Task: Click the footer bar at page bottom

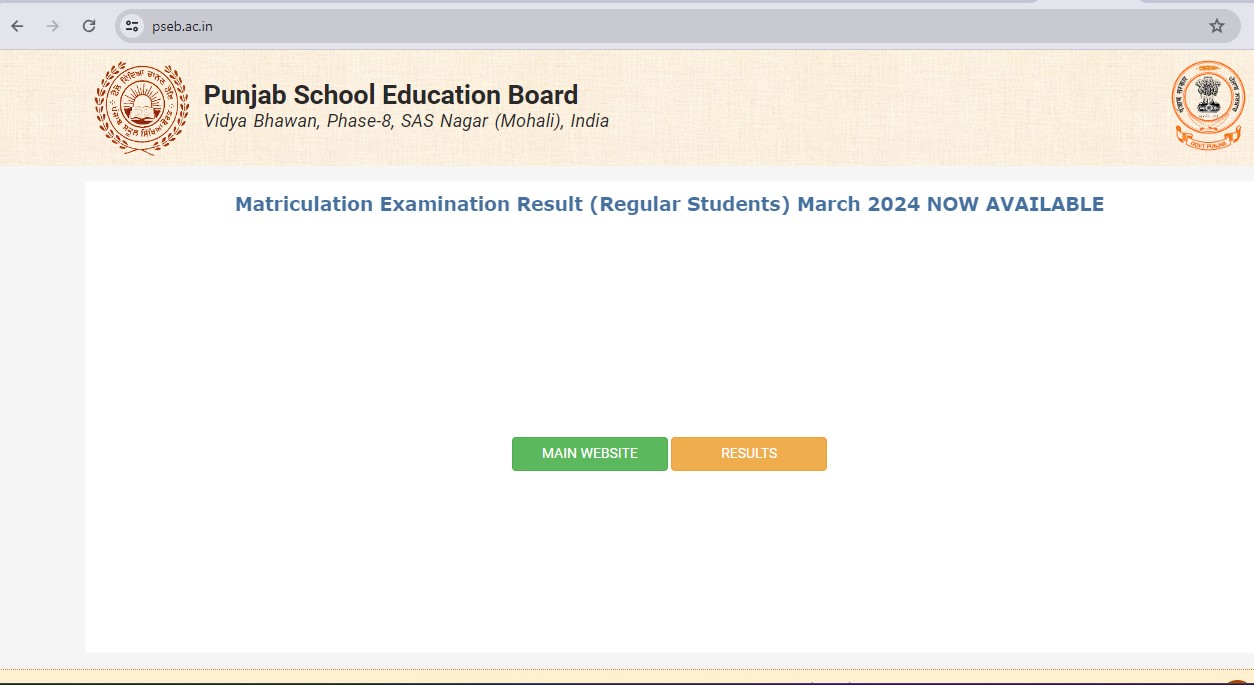Action: coord(627,678)
